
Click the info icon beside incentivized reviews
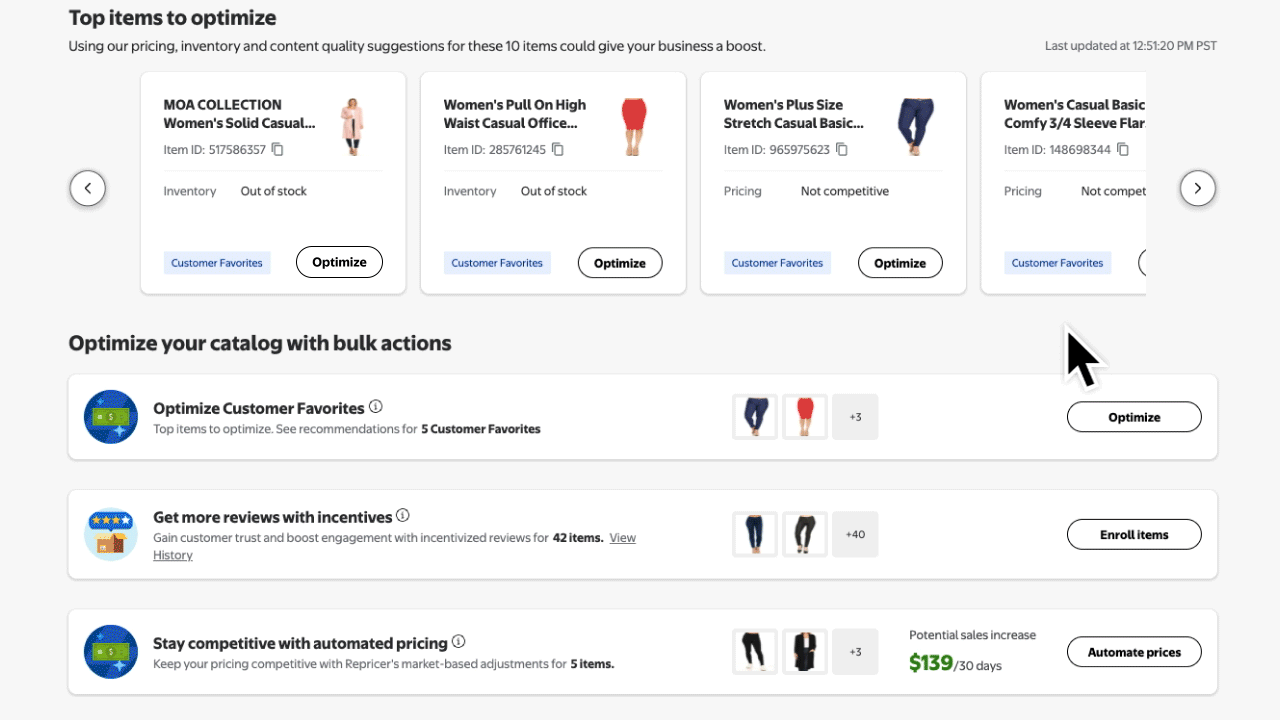tap(403, 514)
